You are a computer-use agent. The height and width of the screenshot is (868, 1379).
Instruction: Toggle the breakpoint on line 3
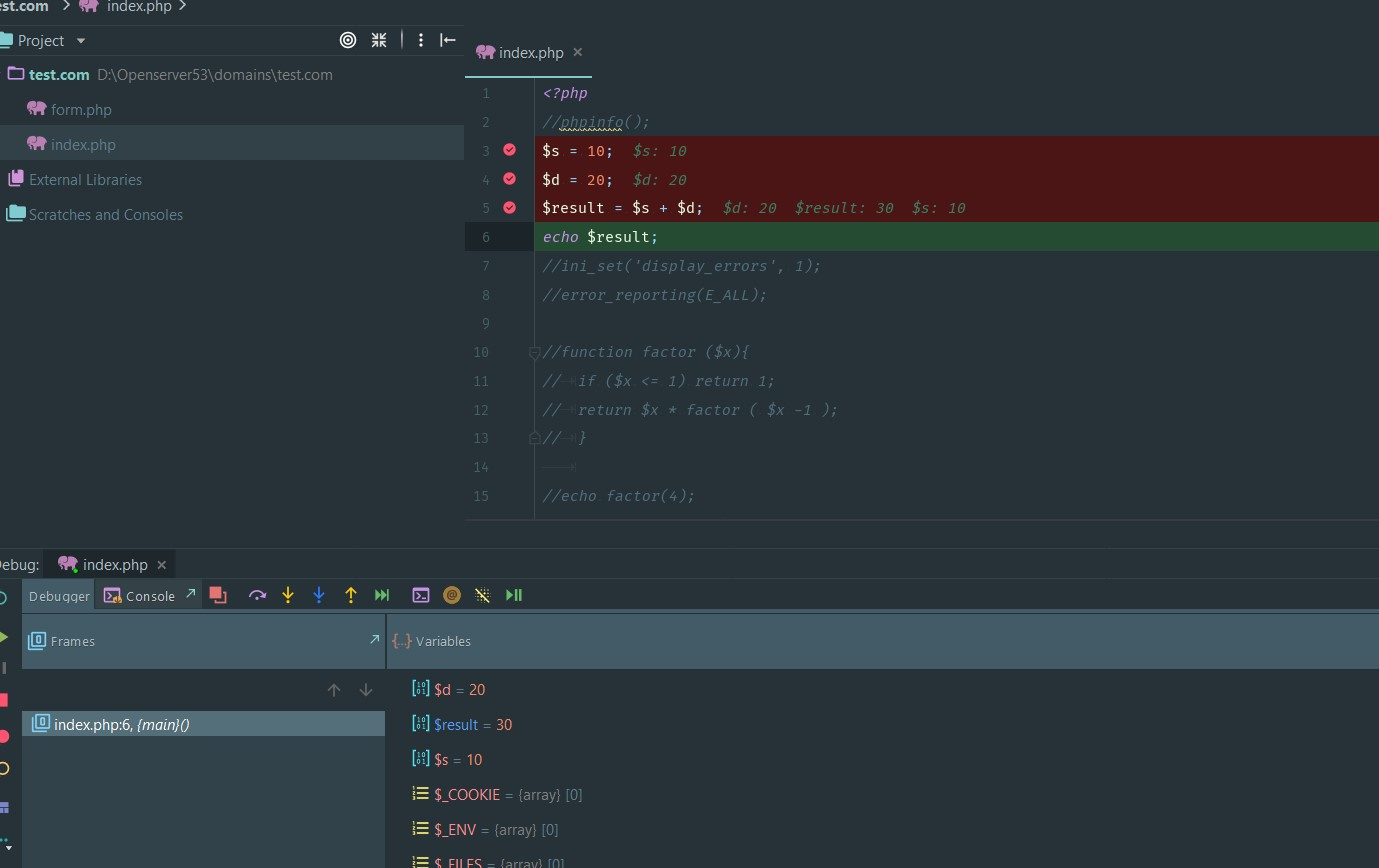click(x=510, y=150)
